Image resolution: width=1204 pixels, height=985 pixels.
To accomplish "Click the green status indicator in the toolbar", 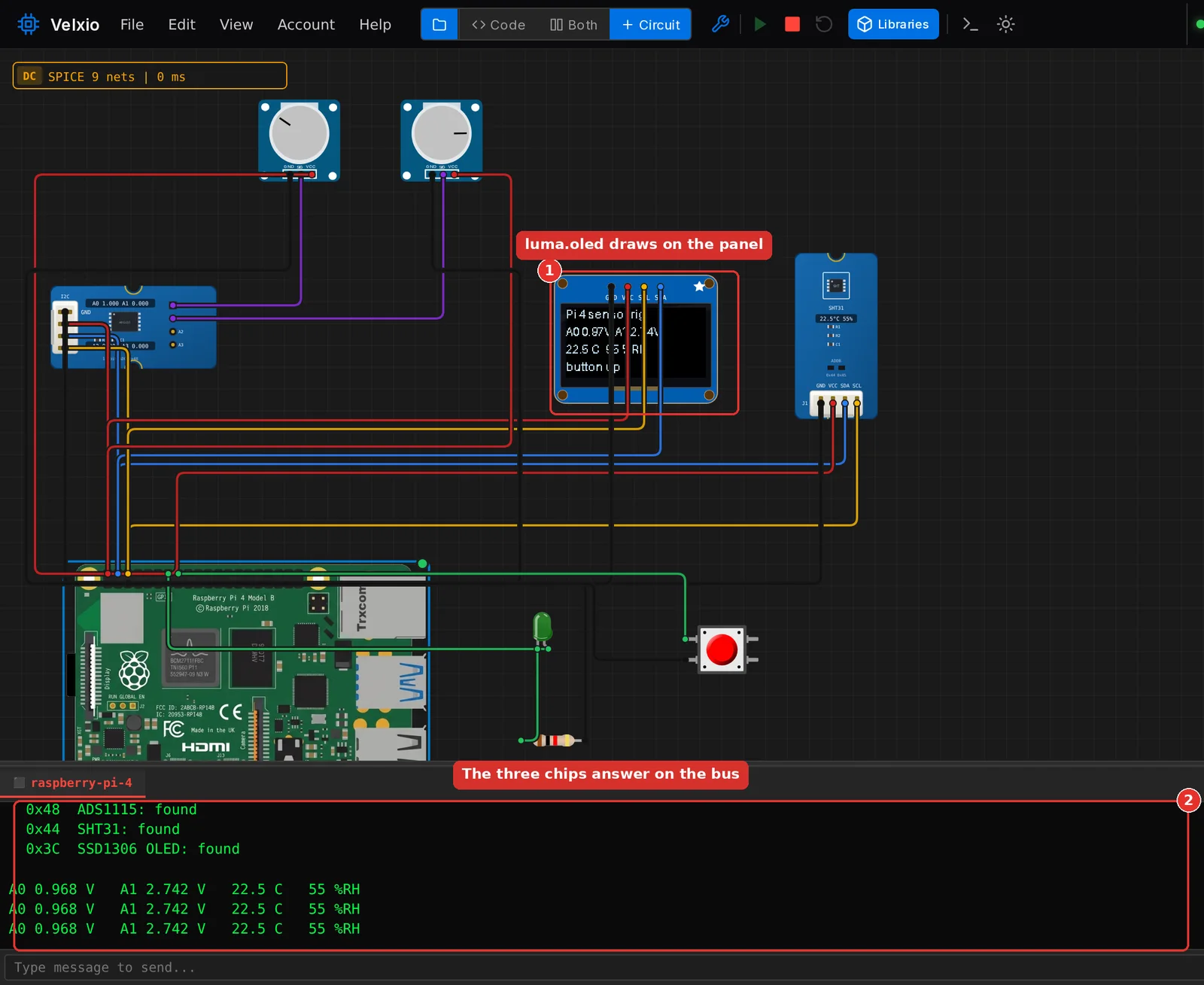I will [x=1199, y=24].
